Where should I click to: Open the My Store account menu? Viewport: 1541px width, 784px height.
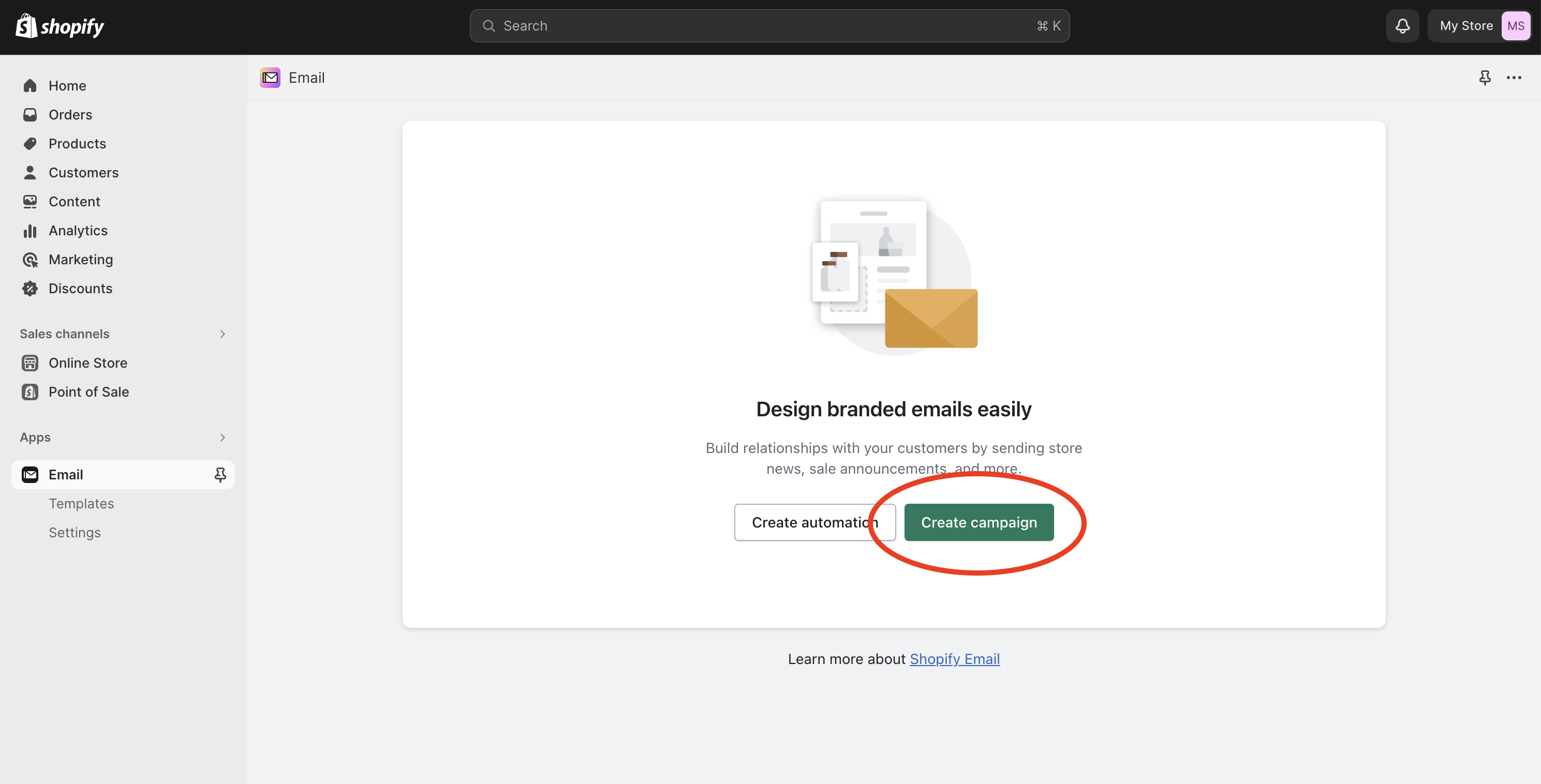(x=1465, y=26)
